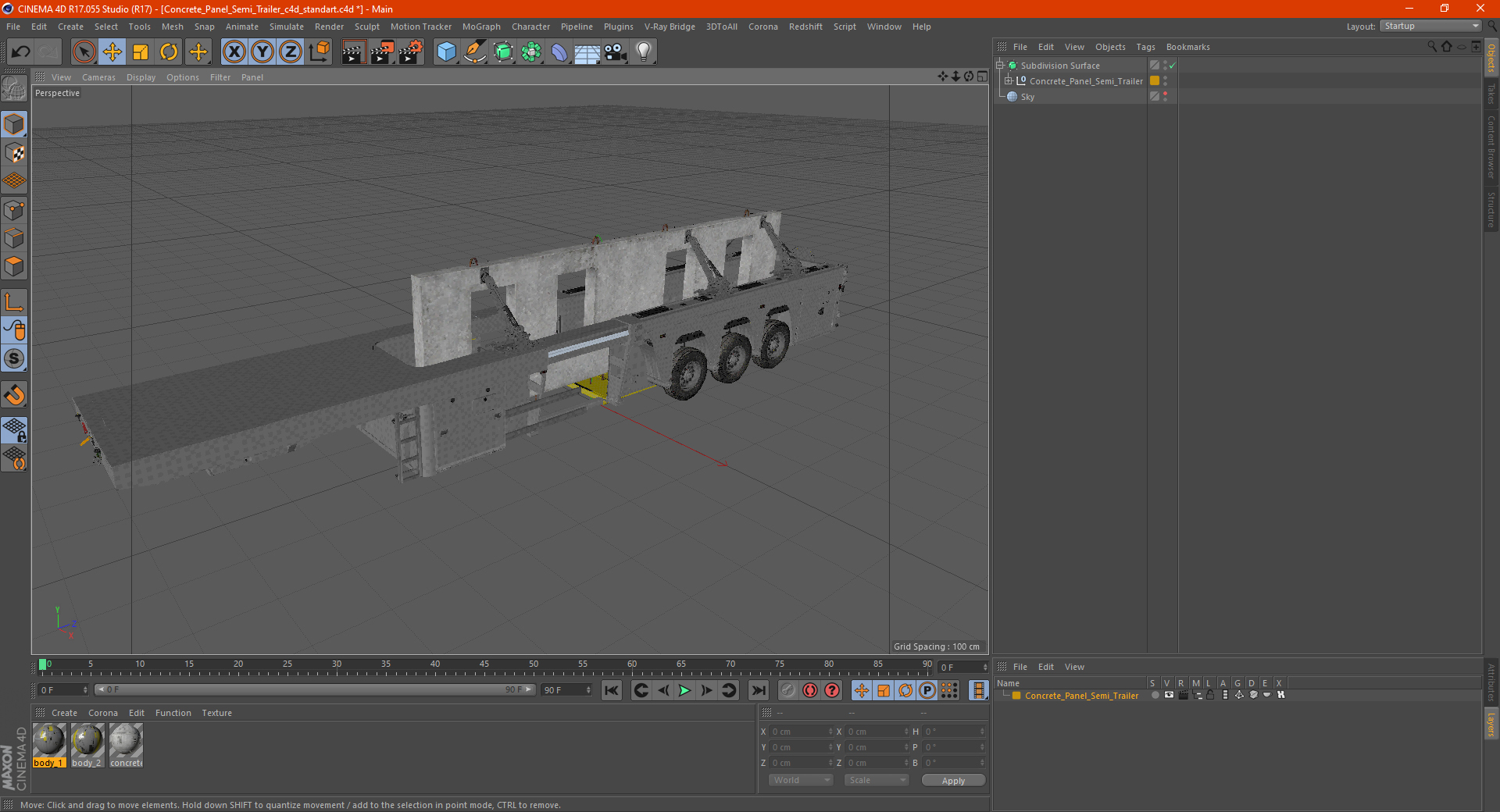Expand Concrete_Panel_Semi_Trailer object node
Image resolution: width=1500 pixels, height=812 pixels.
tap(1009, 80)
